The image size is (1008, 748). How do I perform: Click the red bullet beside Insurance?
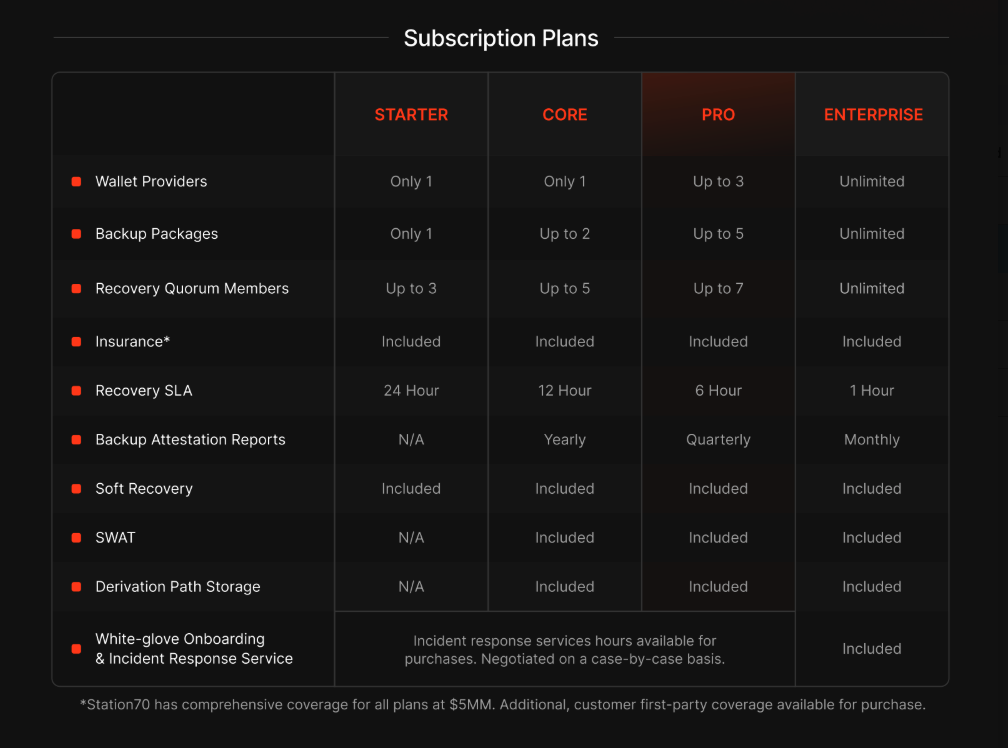point(76,342)
